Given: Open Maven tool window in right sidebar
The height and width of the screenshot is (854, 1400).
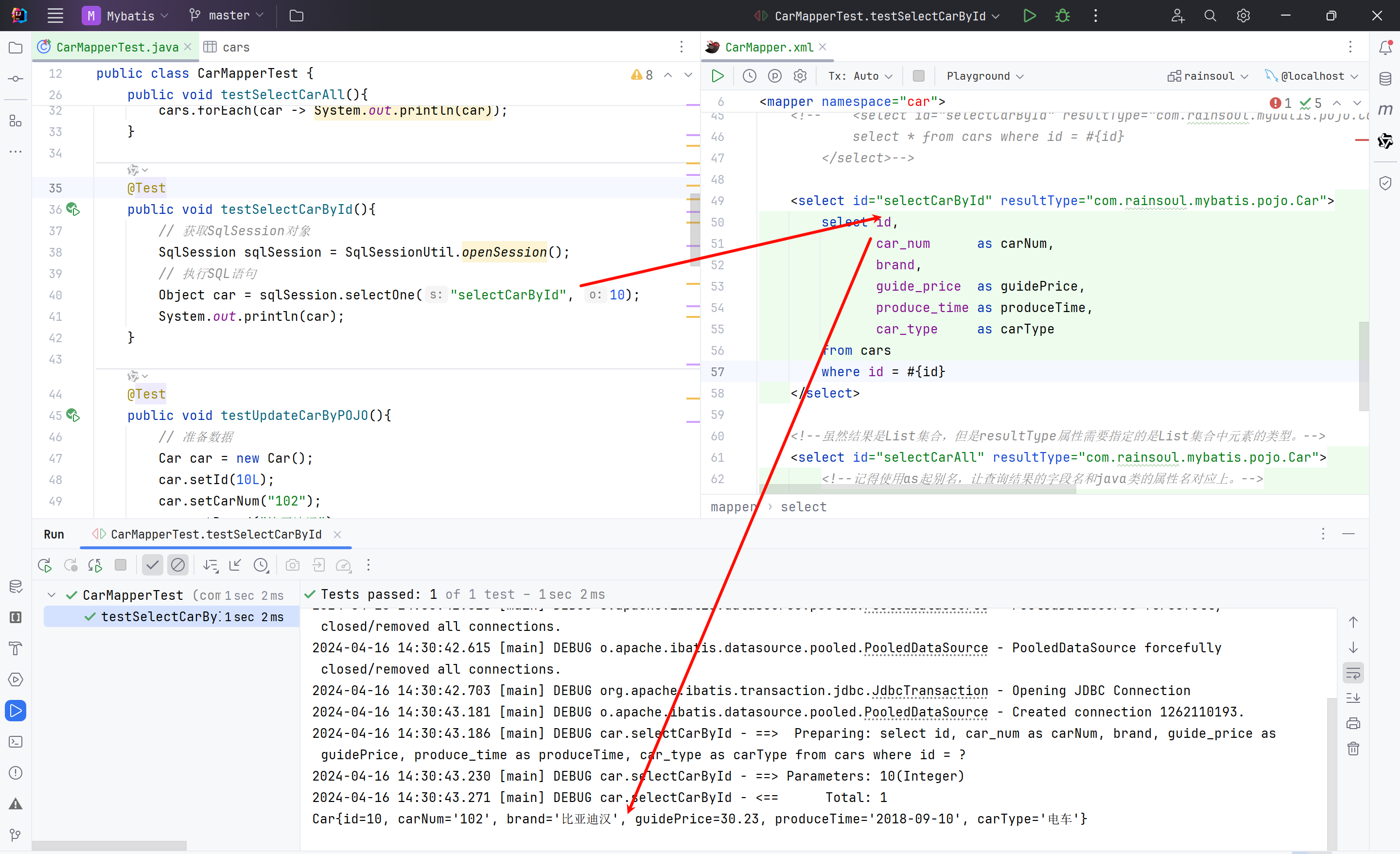Looking at the screenshot, I should 1385,109.
